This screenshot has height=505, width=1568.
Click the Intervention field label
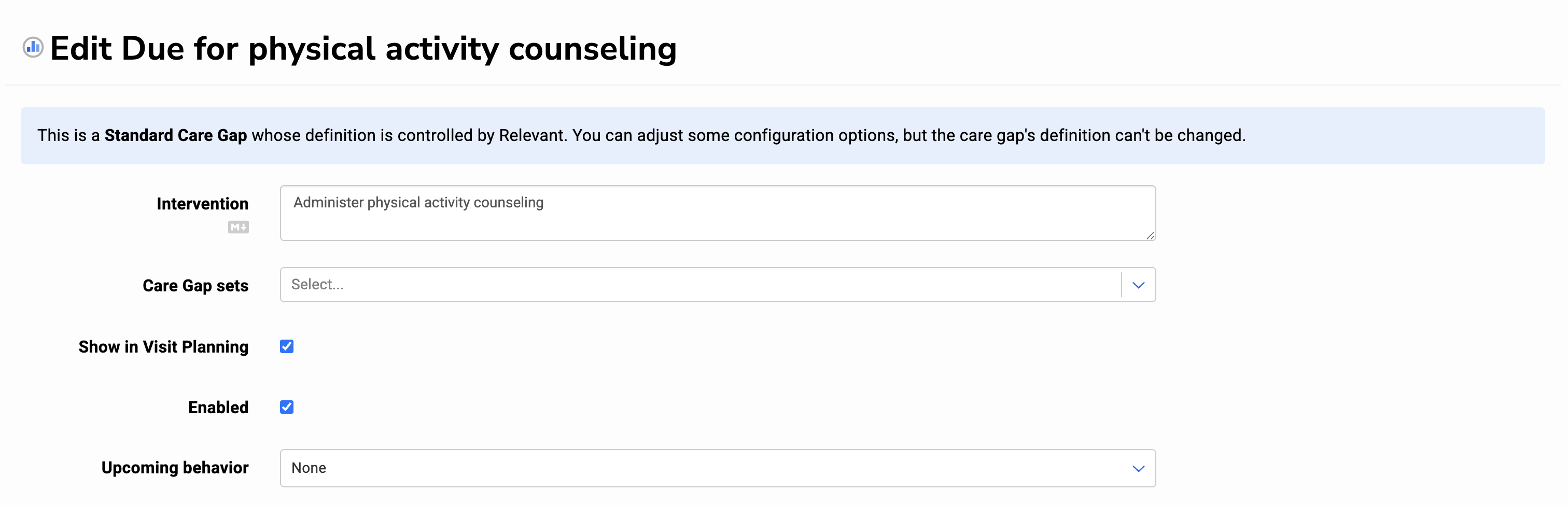(x=202, y=204)
